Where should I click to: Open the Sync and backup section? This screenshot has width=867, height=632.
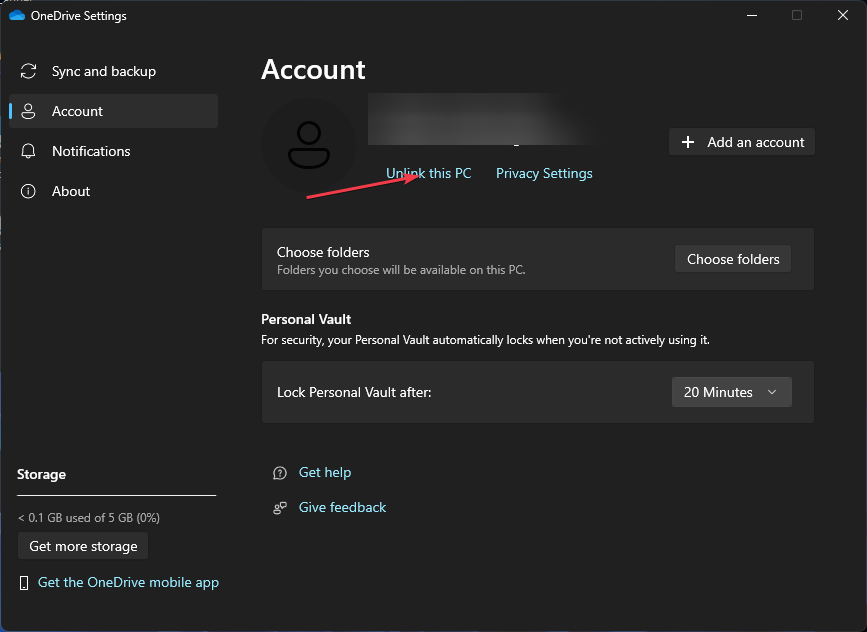104,72
